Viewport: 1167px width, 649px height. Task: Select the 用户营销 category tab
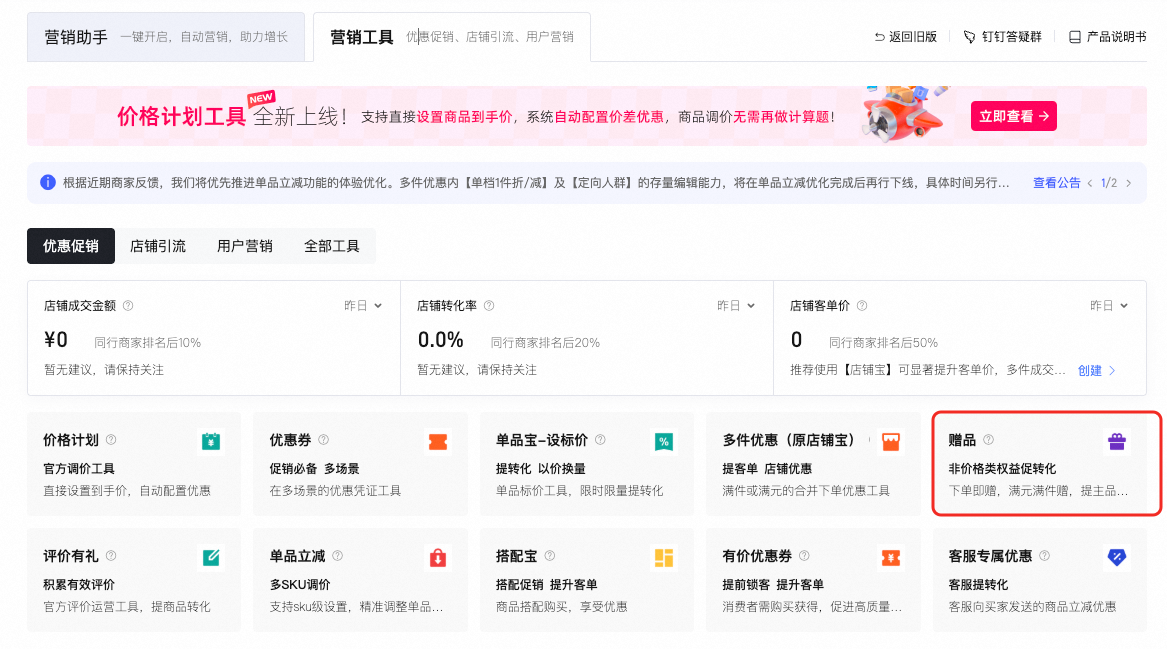click(x=245, y=246)
